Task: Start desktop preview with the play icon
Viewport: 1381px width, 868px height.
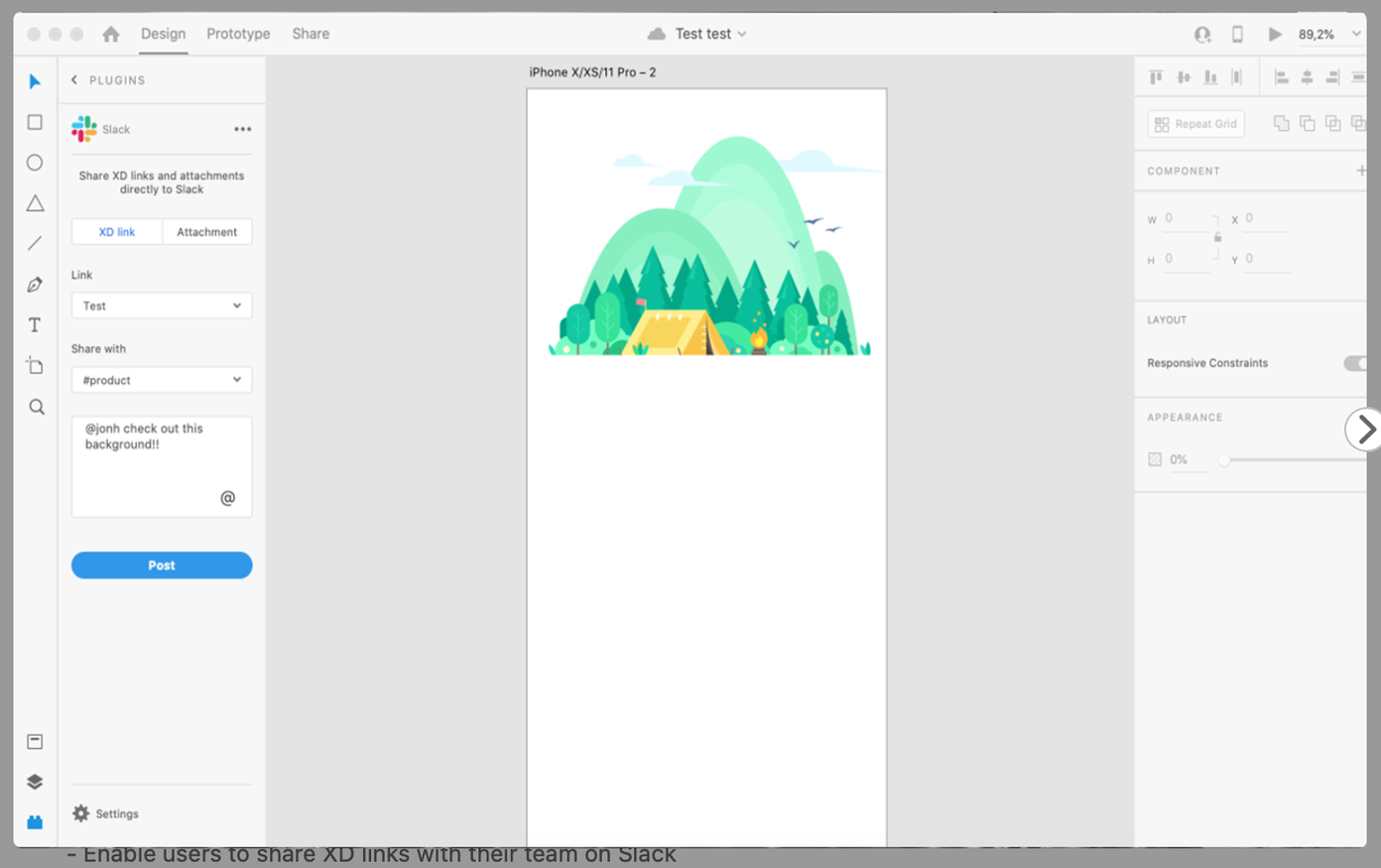Action: tap(1276, 33)
